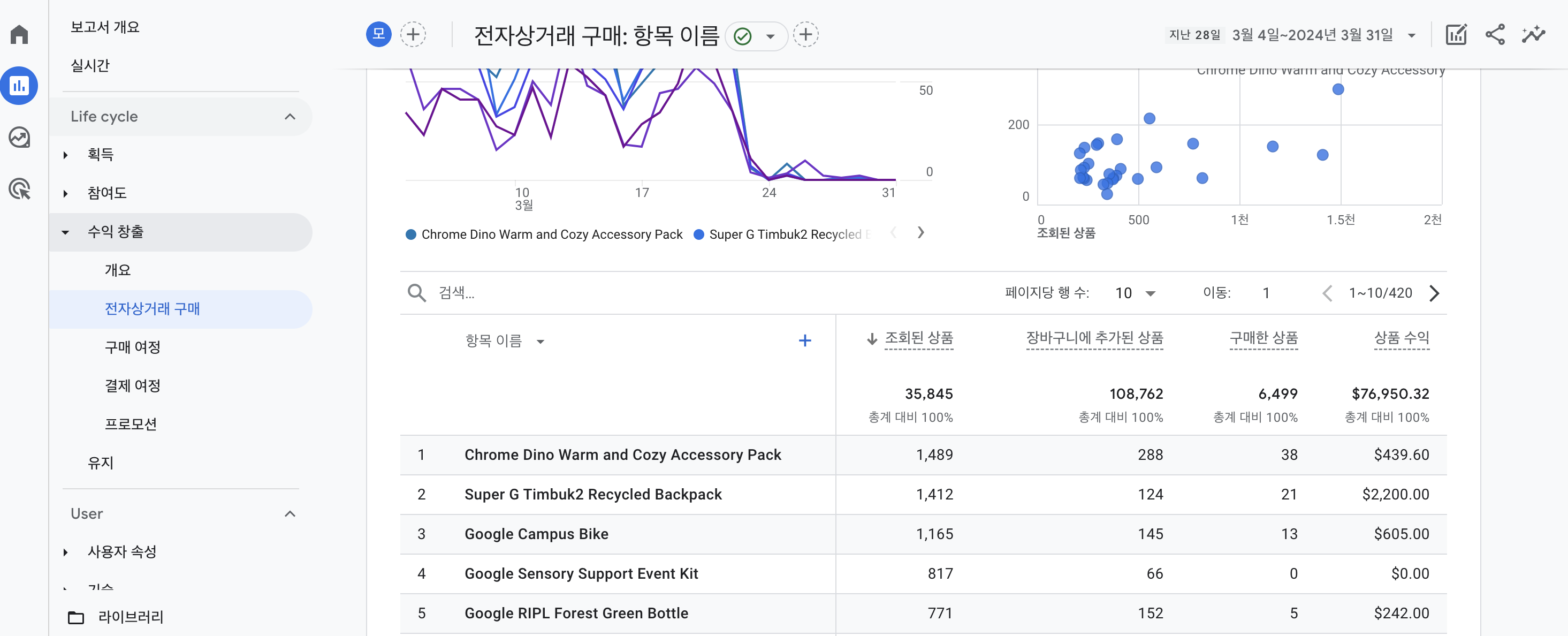Sort by 상품 수익 column header
The image size is (1568, 636).
click(1400, 338)
